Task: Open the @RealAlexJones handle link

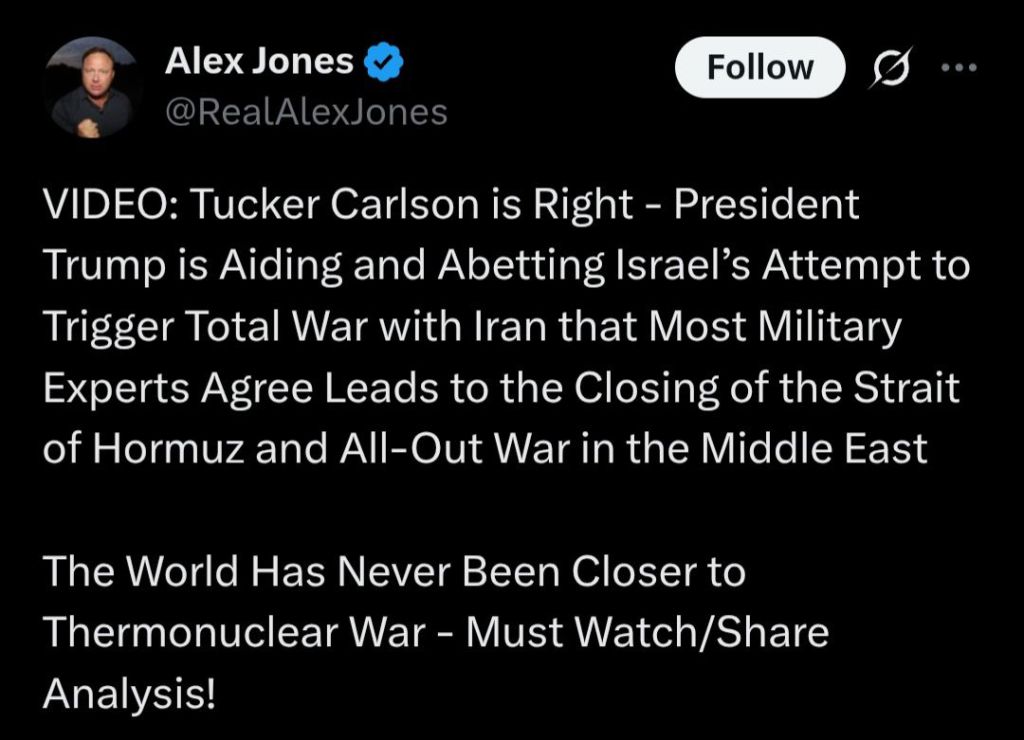Action: (305, 112)
